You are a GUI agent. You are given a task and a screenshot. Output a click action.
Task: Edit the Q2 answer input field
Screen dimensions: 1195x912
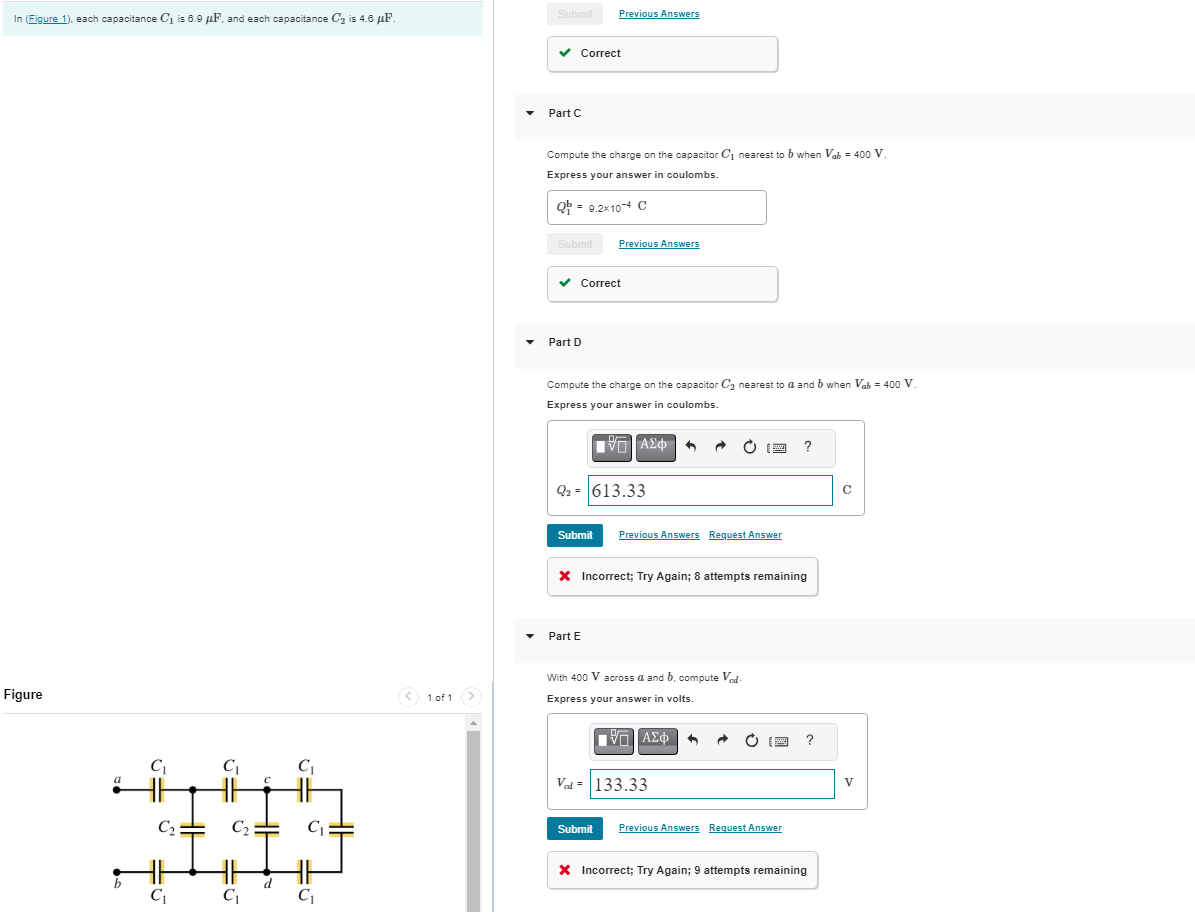click(710, 490)
